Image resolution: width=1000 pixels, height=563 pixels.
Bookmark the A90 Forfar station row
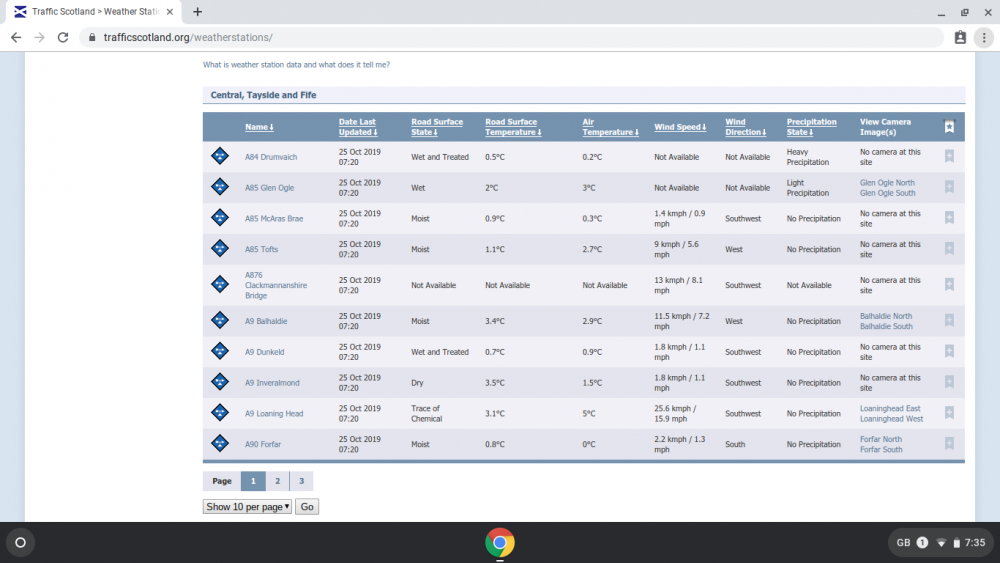tap(949, 443)
